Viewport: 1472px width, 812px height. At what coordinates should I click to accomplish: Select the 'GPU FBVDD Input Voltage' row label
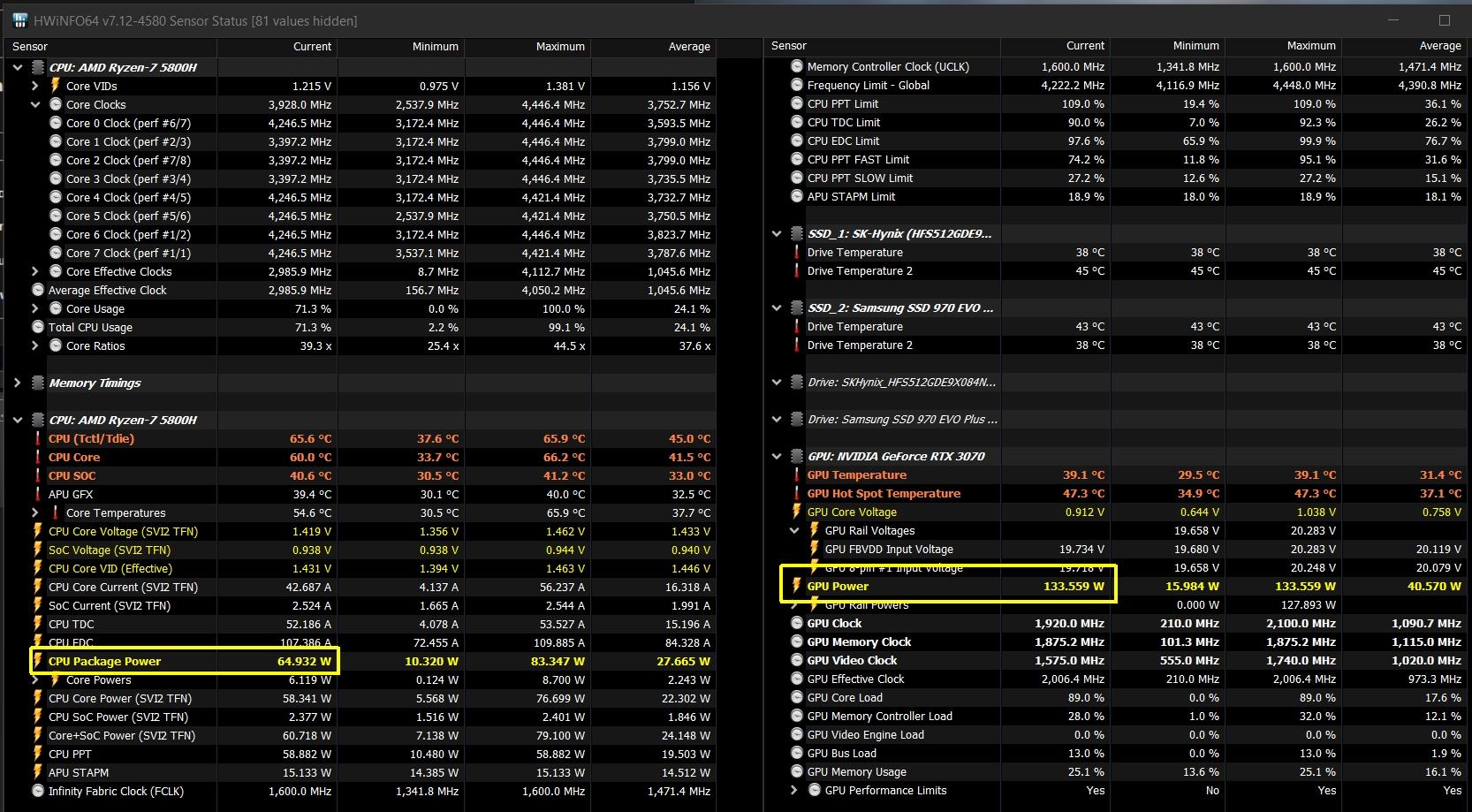click(x=889, y=549)
